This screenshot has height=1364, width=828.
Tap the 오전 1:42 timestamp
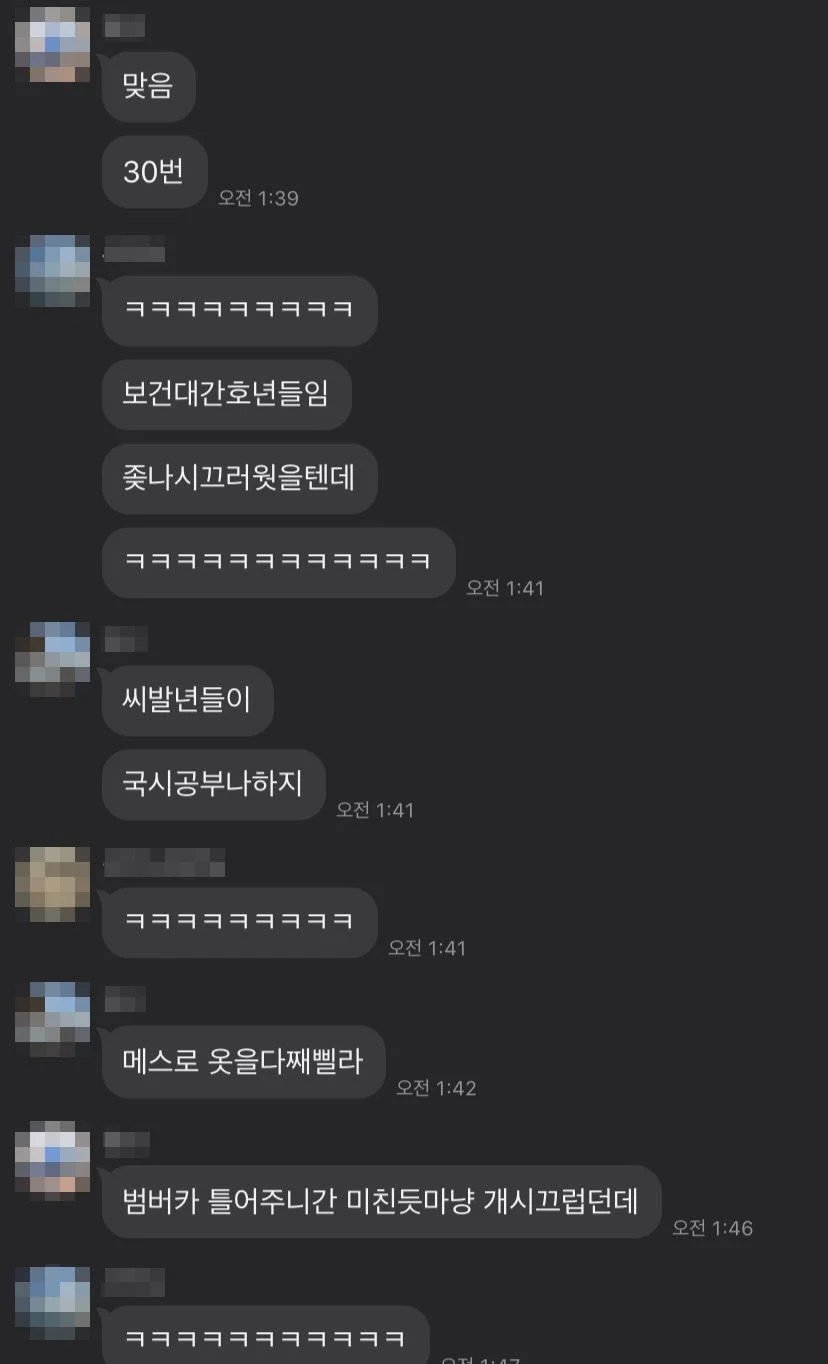(x=436, y=1087)
